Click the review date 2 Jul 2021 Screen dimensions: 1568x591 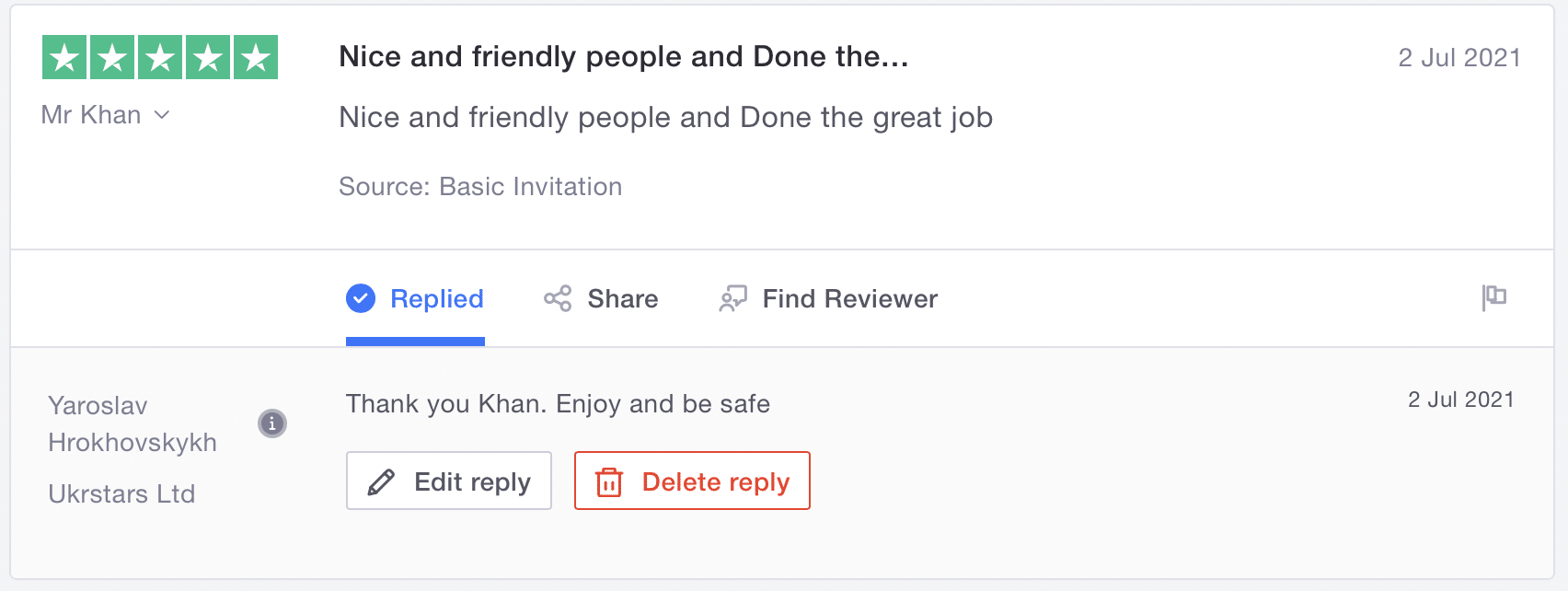coord(1458,58)
